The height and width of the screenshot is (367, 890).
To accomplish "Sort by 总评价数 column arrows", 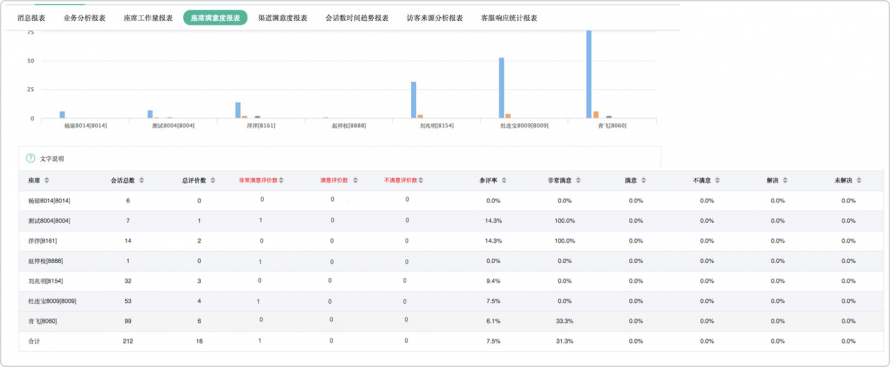I will pyautogui.click(x=213, y=180).
